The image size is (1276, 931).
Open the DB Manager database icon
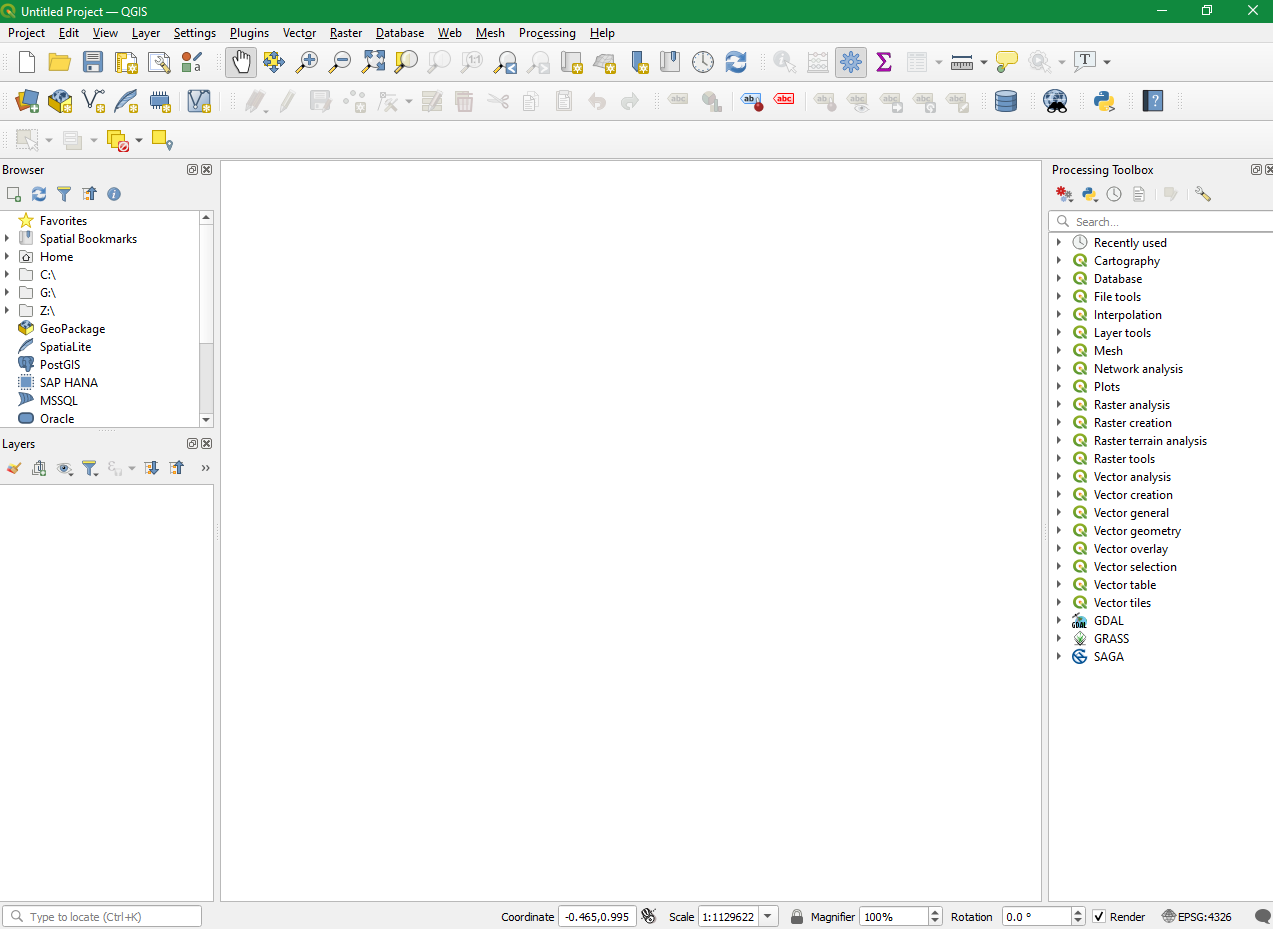[1006, 101]
